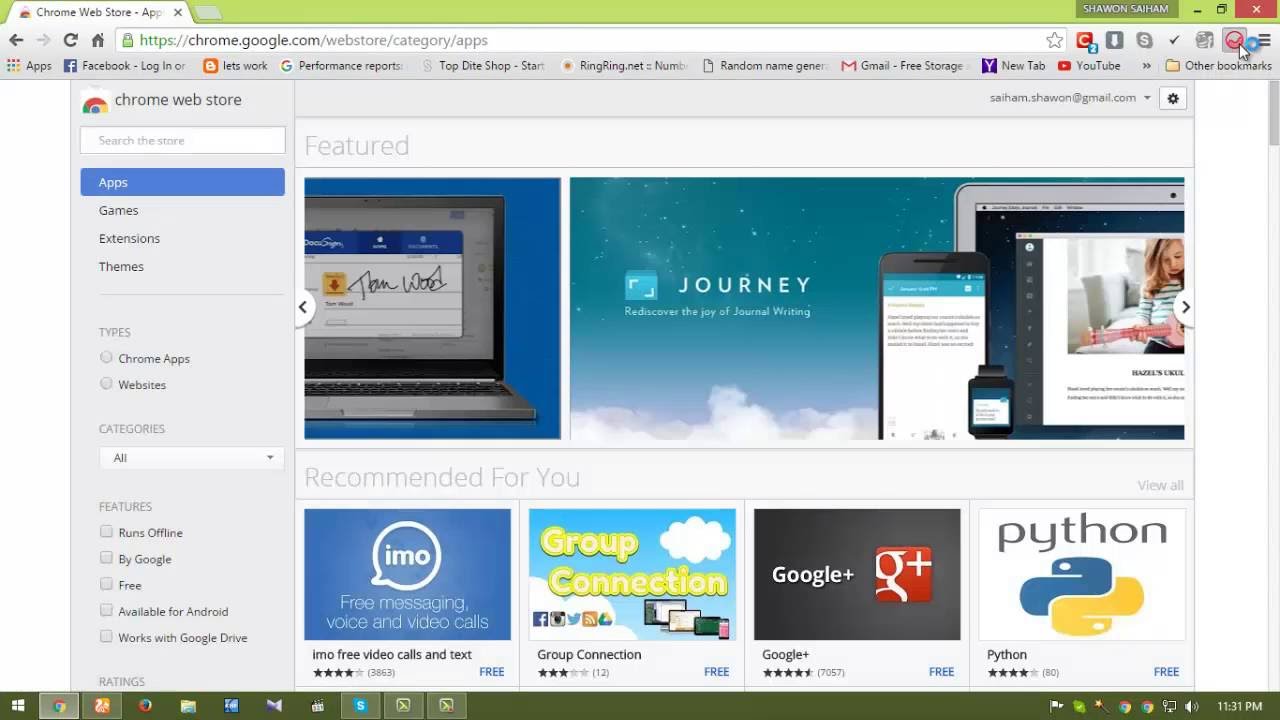Check Available for Android checkbox

(x=106, y=610)
